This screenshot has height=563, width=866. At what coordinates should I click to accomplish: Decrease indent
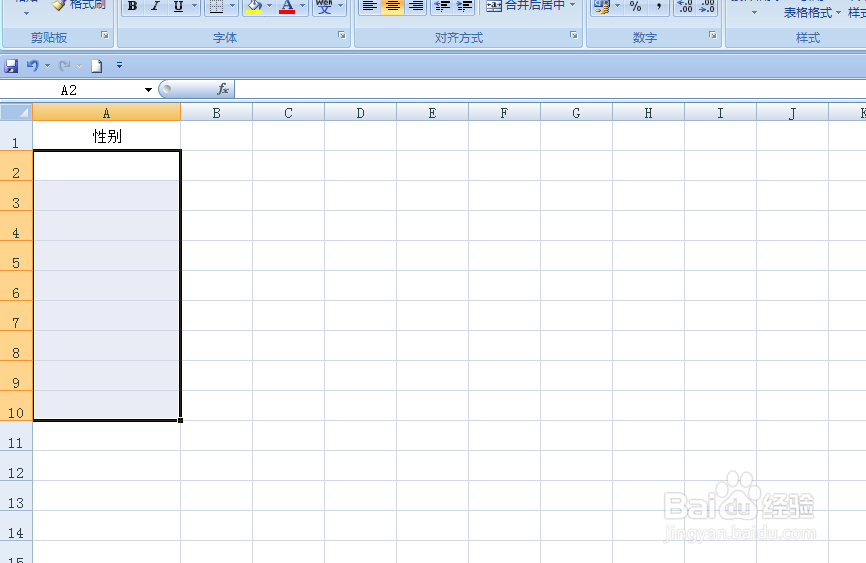tap(442, 7)
